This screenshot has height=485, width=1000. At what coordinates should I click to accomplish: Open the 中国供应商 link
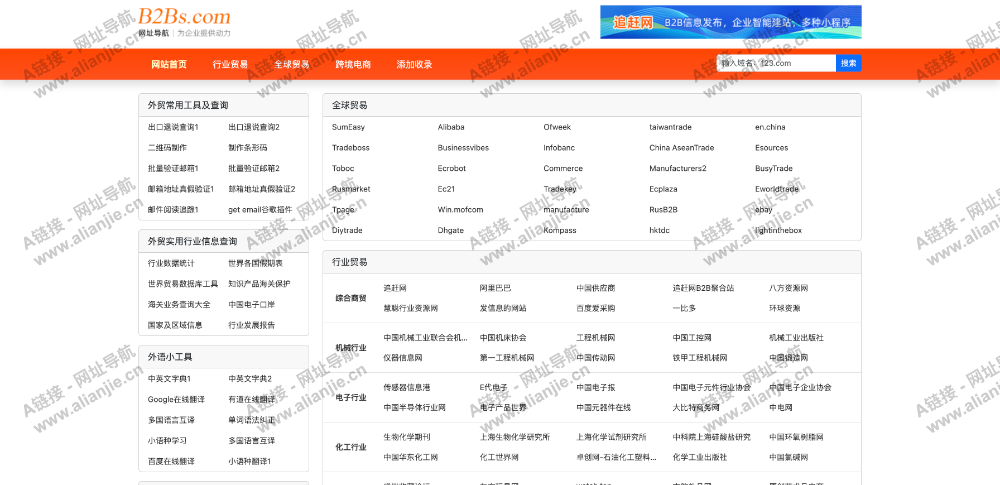tap(596, 288)
